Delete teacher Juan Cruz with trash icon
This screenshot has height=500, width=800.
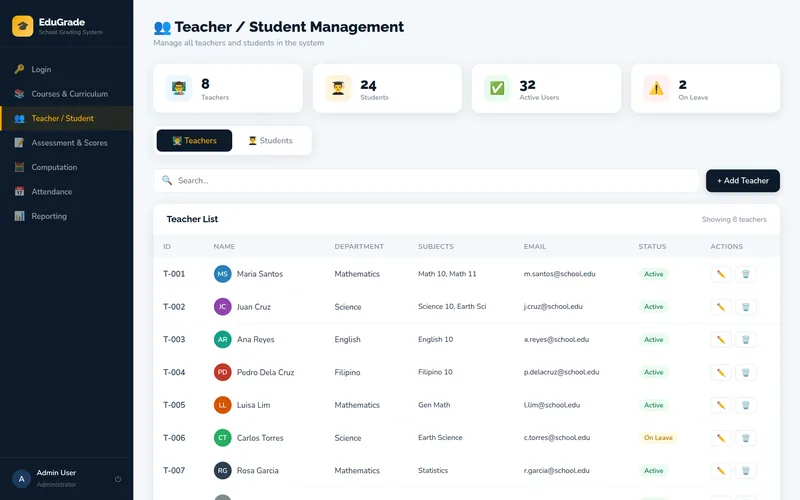point(745,307)
